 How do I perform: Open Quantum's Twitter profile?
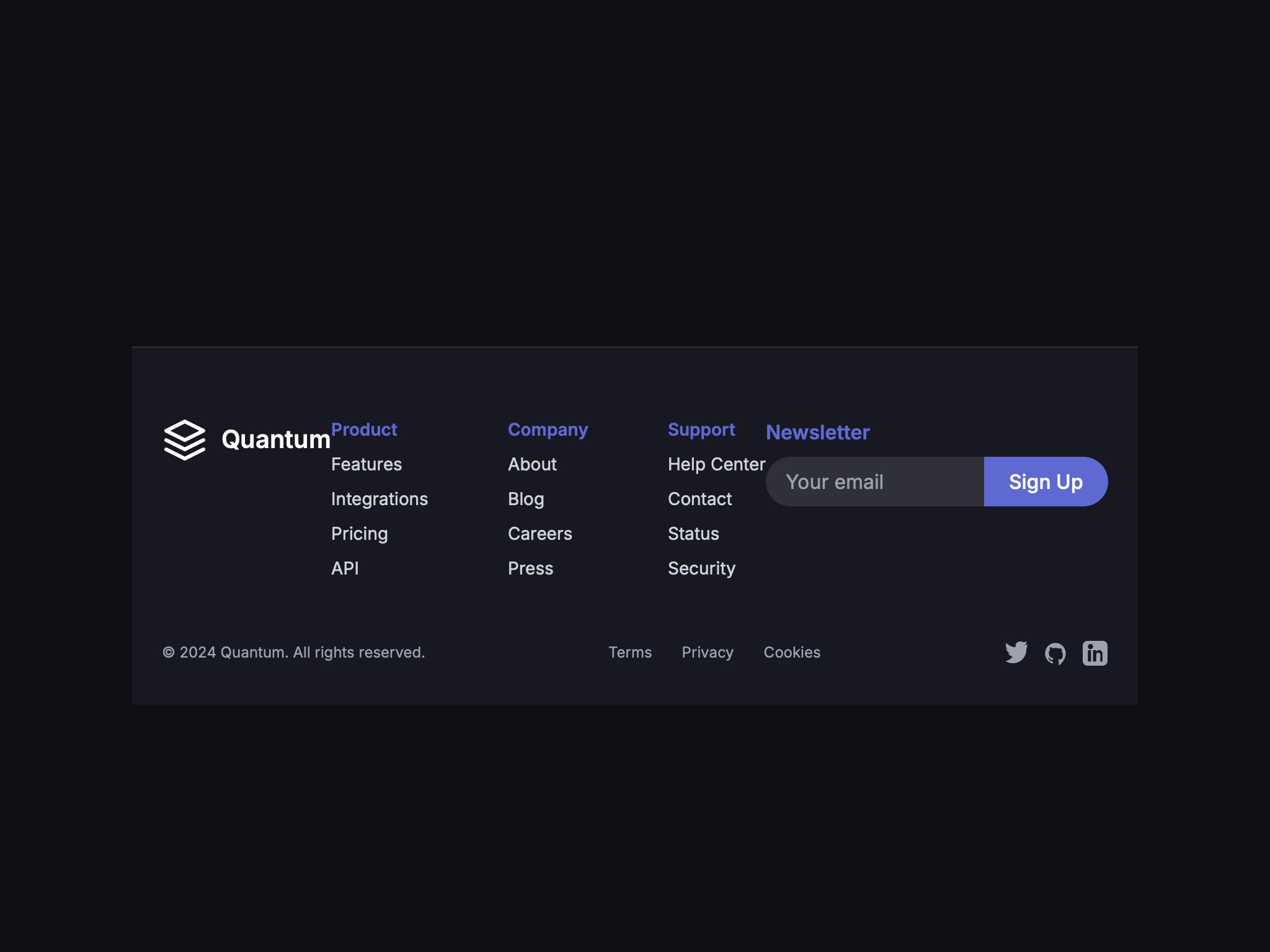click(1017, 652)
